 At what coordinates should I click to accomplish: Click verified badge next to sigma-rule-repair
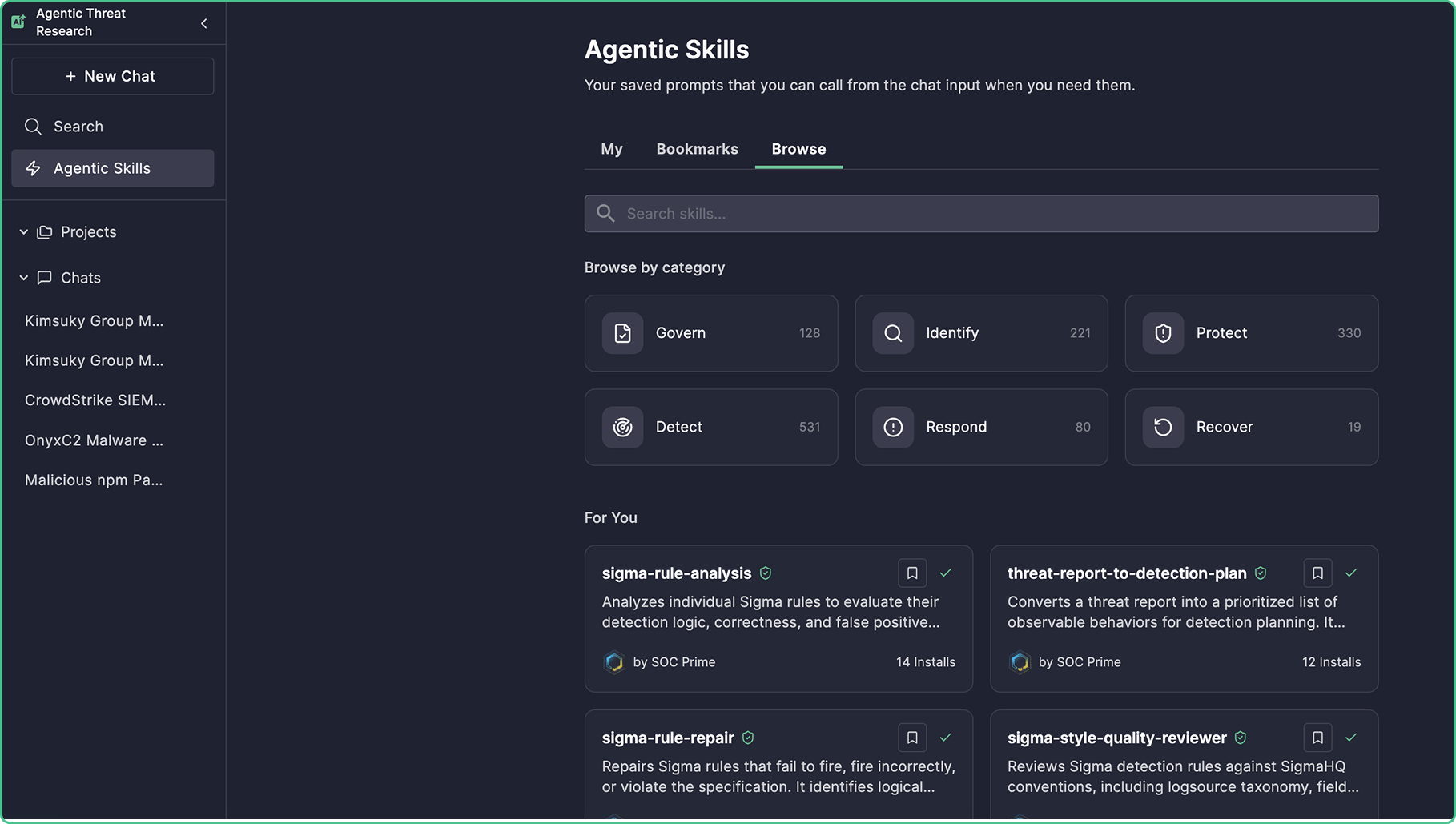pos(748,738)
